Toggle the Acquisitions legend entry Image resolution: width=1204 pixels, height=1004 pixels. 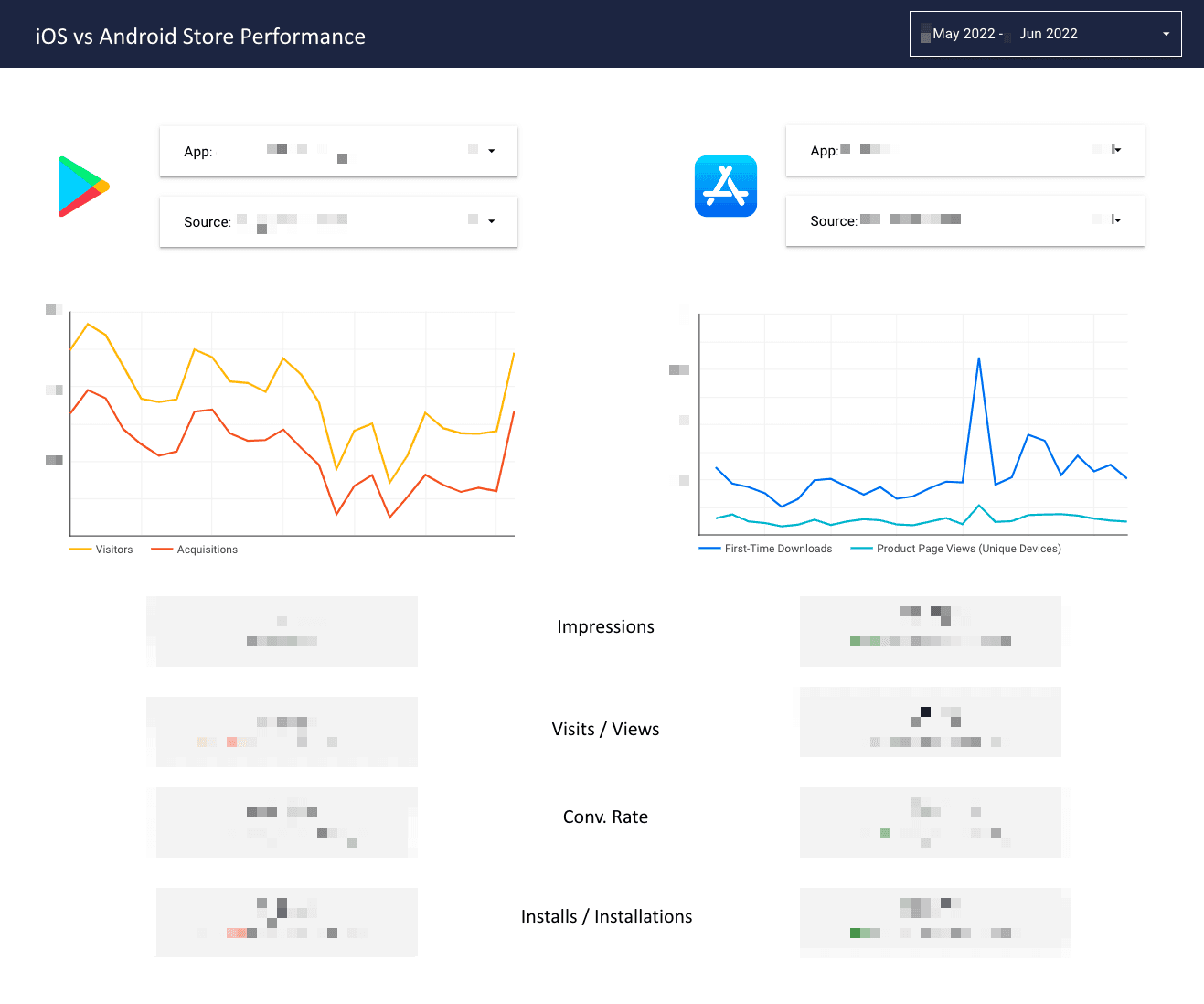195,550
